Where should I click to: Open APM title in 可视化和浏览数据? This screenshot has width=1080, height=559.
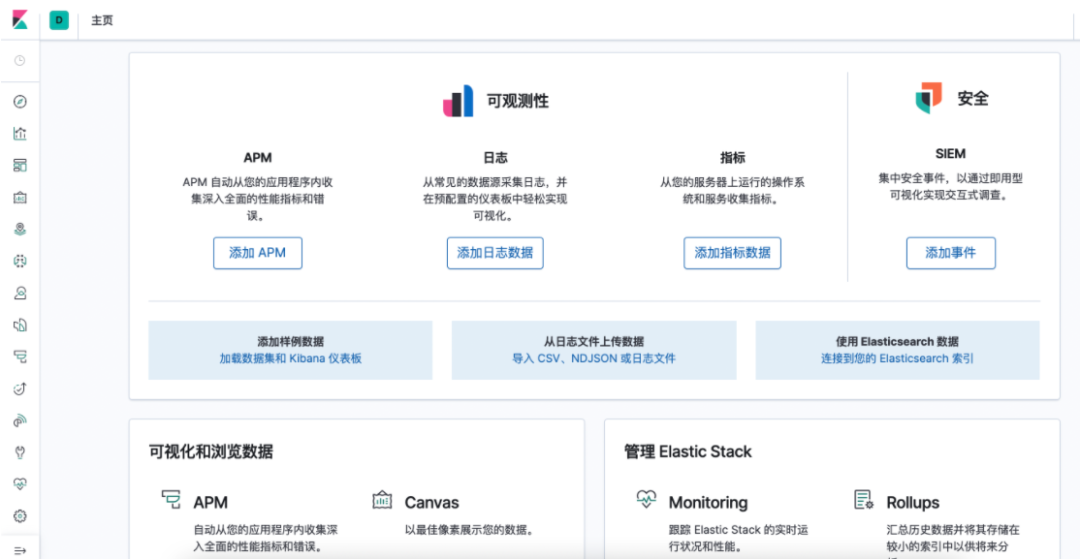(211, 502)
